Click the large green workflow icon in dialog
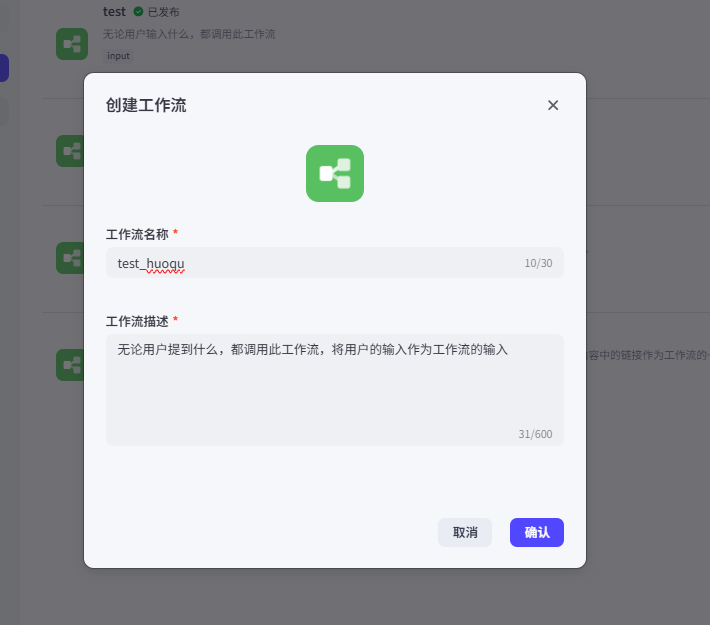The width and height of the screenshot is (710, 625). point(334,173)
